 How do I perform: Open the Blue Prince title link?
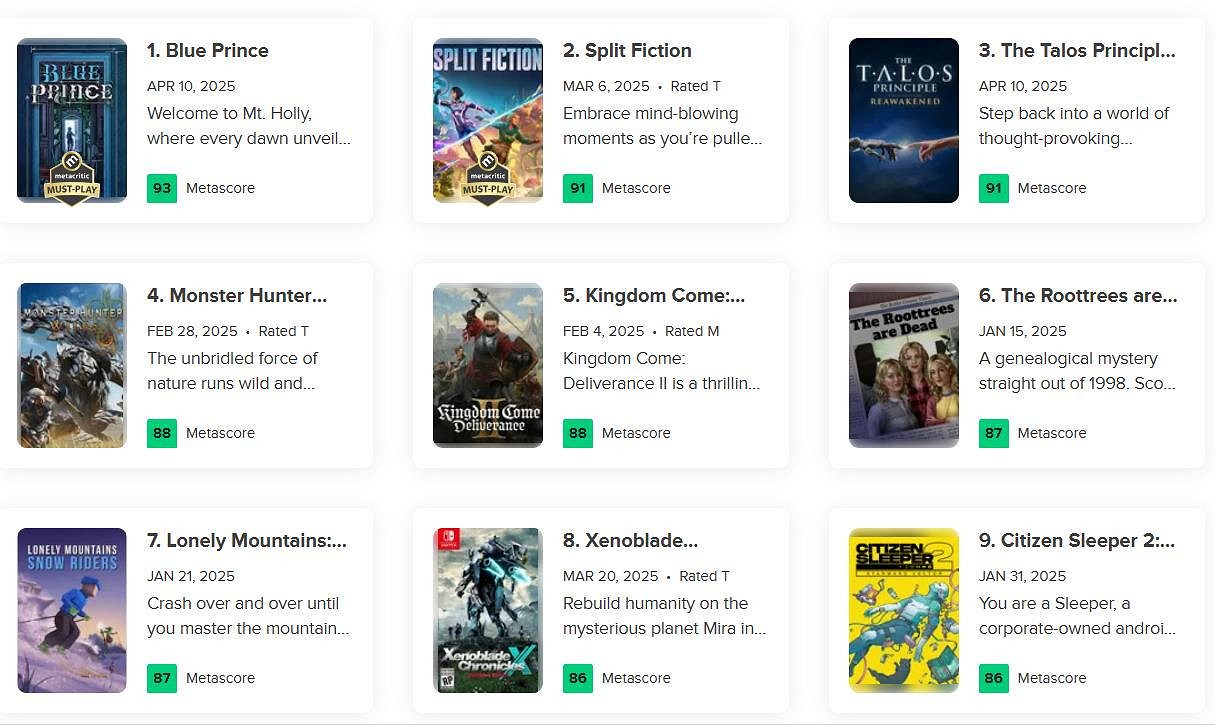coord(208,51)
